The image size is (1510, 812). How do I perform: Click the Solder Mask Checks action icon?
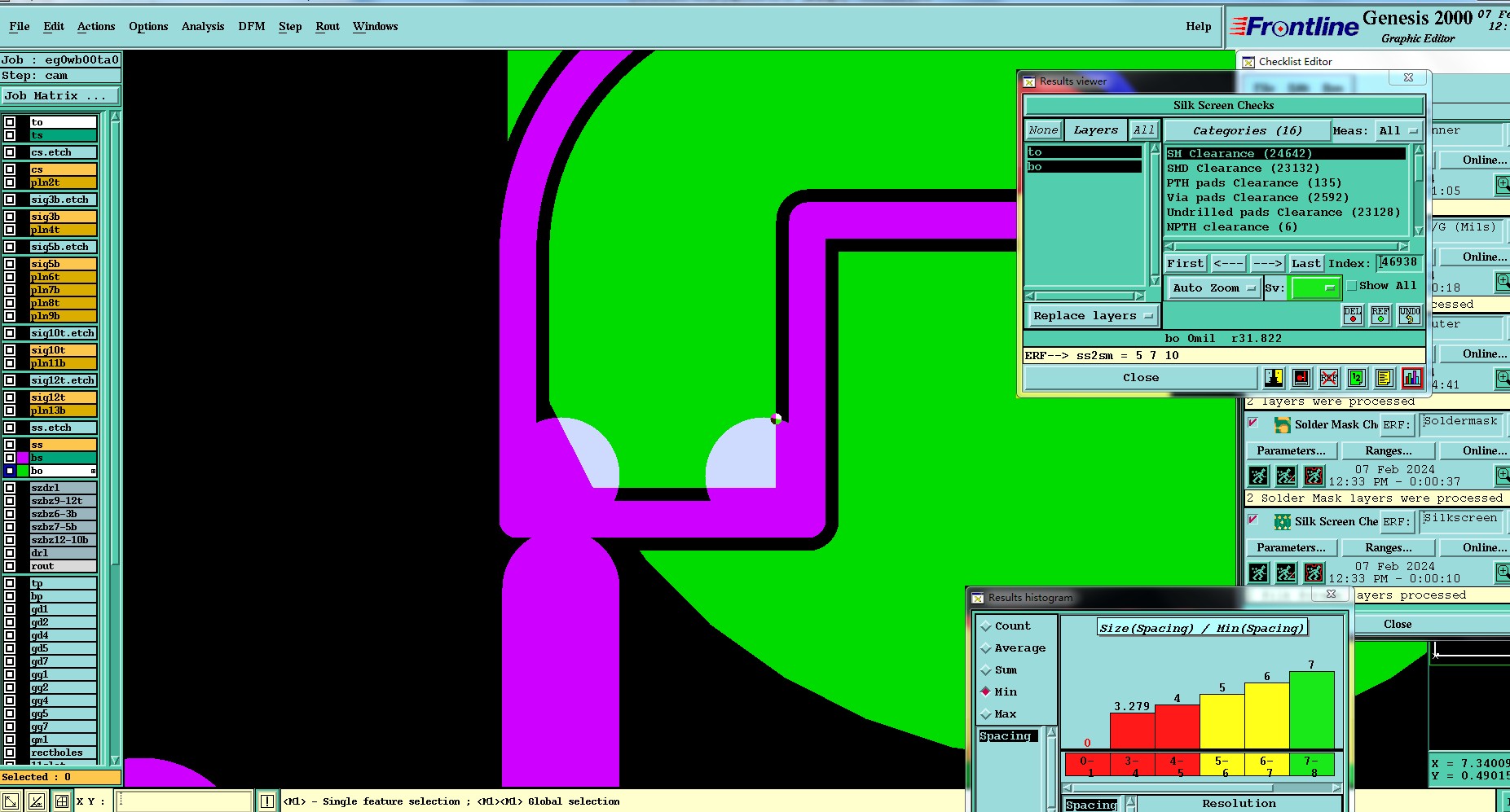coord(1282,425)
